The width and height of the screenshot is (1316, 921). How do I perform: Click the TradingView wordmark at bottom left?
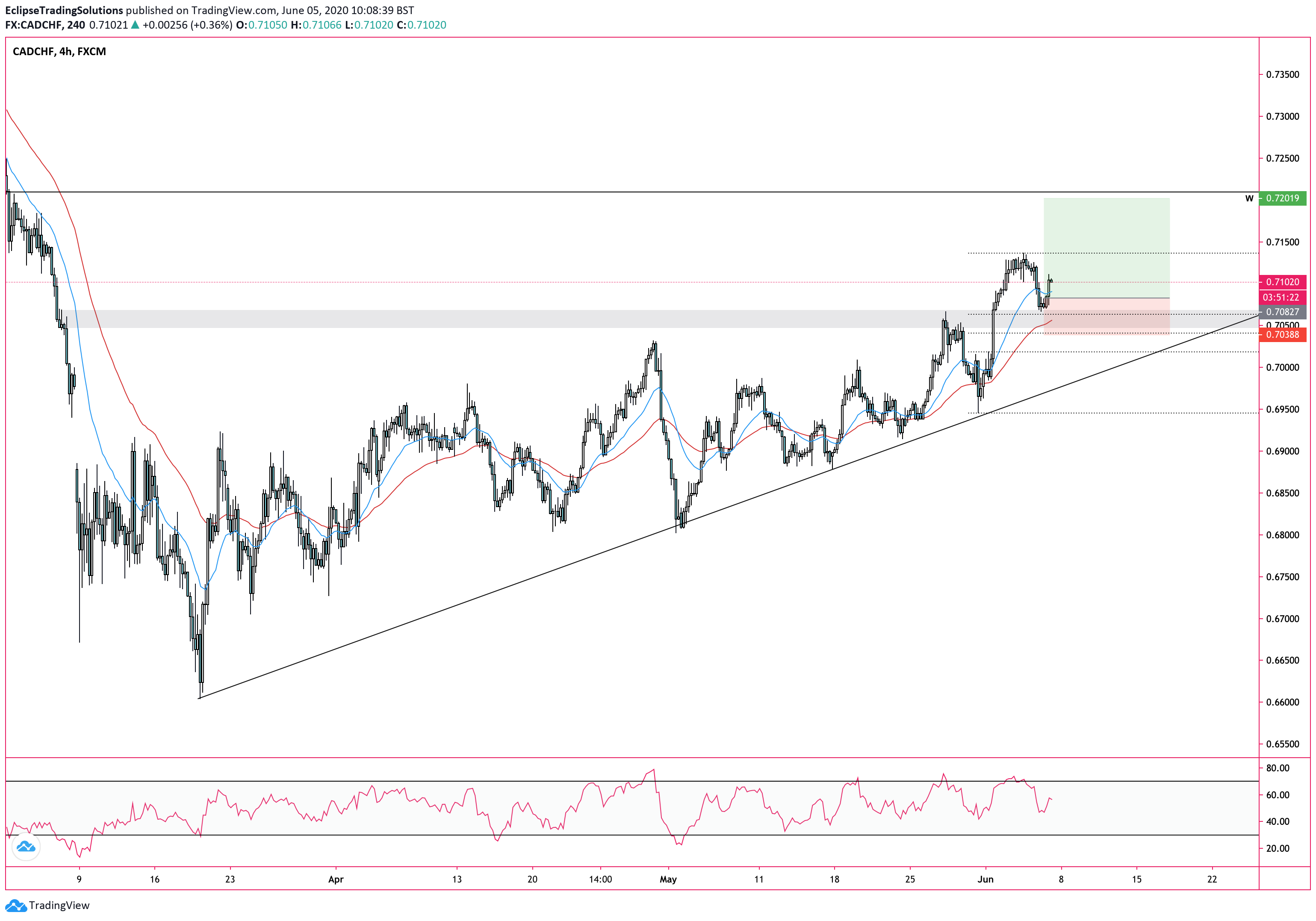[x=59, y=906]
